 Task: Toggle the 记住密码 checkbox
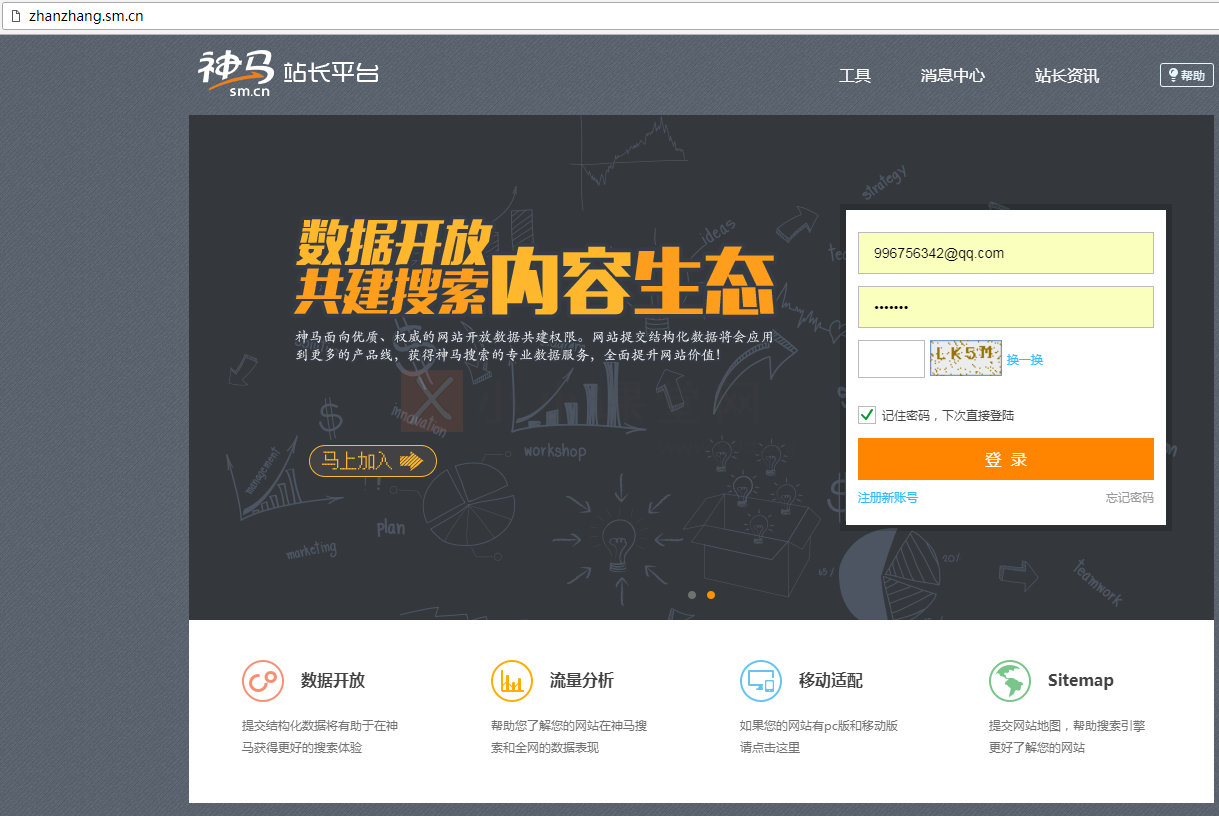(867, 415)
